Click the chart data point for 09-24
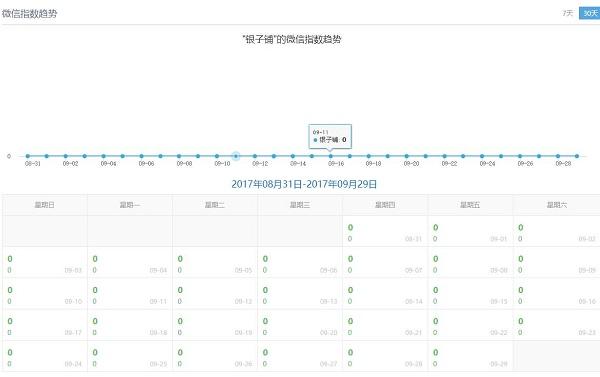 pos(482,156)
